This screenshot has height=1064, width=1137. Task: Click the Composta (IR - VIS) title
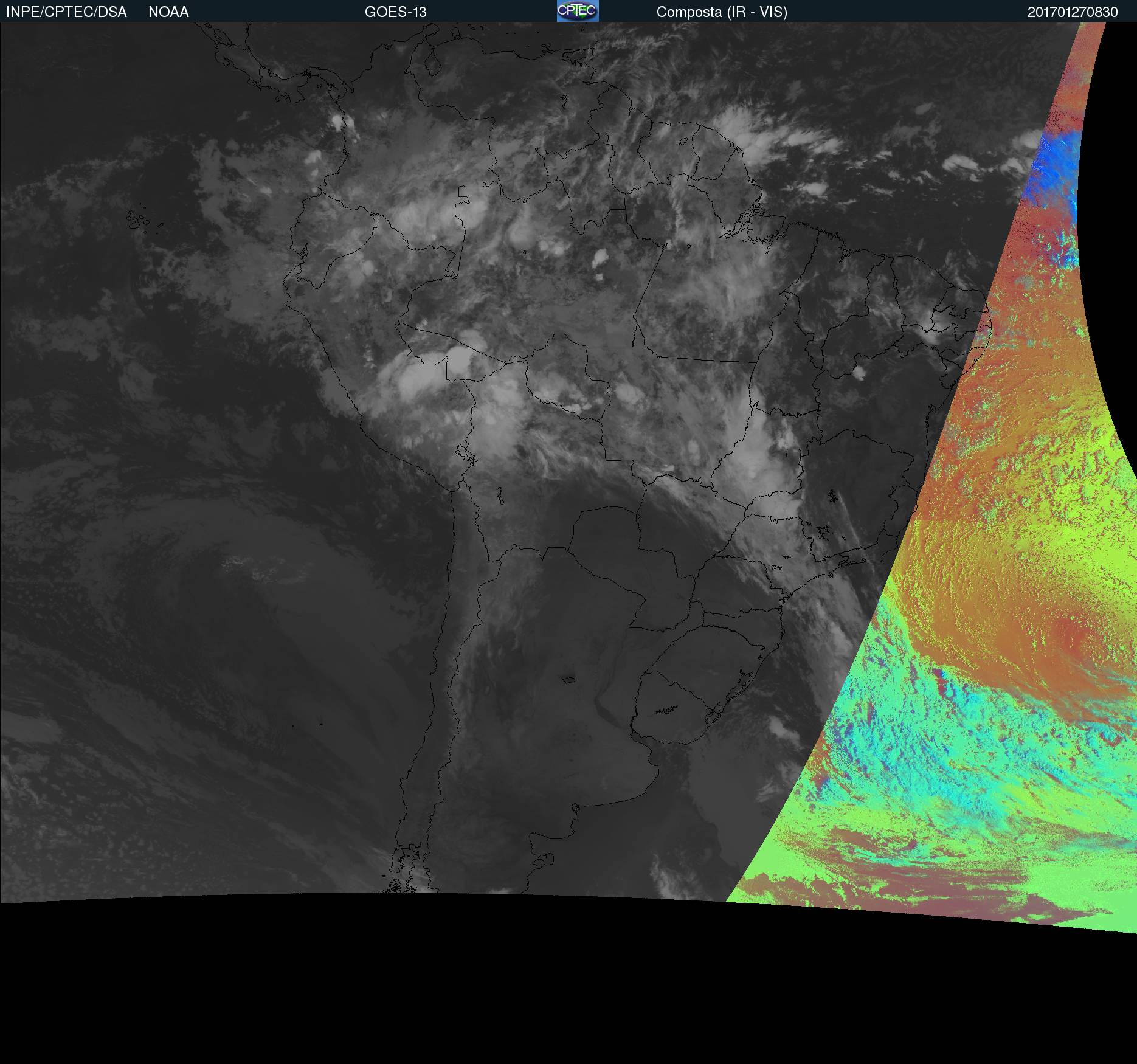[x=722, y=12]
